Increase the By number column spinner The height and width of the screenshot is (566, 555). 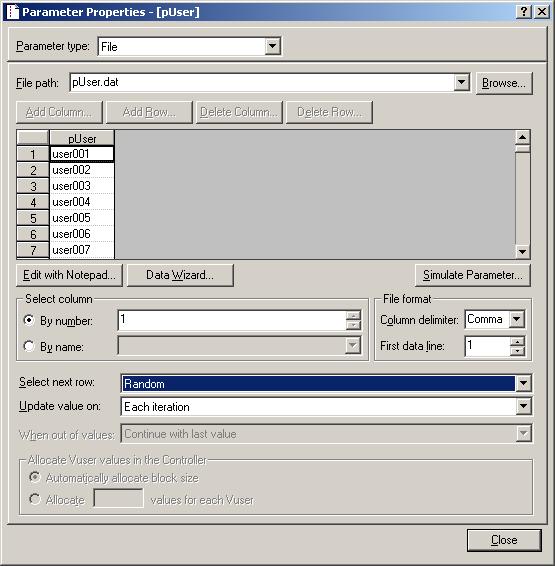(353, 315)
